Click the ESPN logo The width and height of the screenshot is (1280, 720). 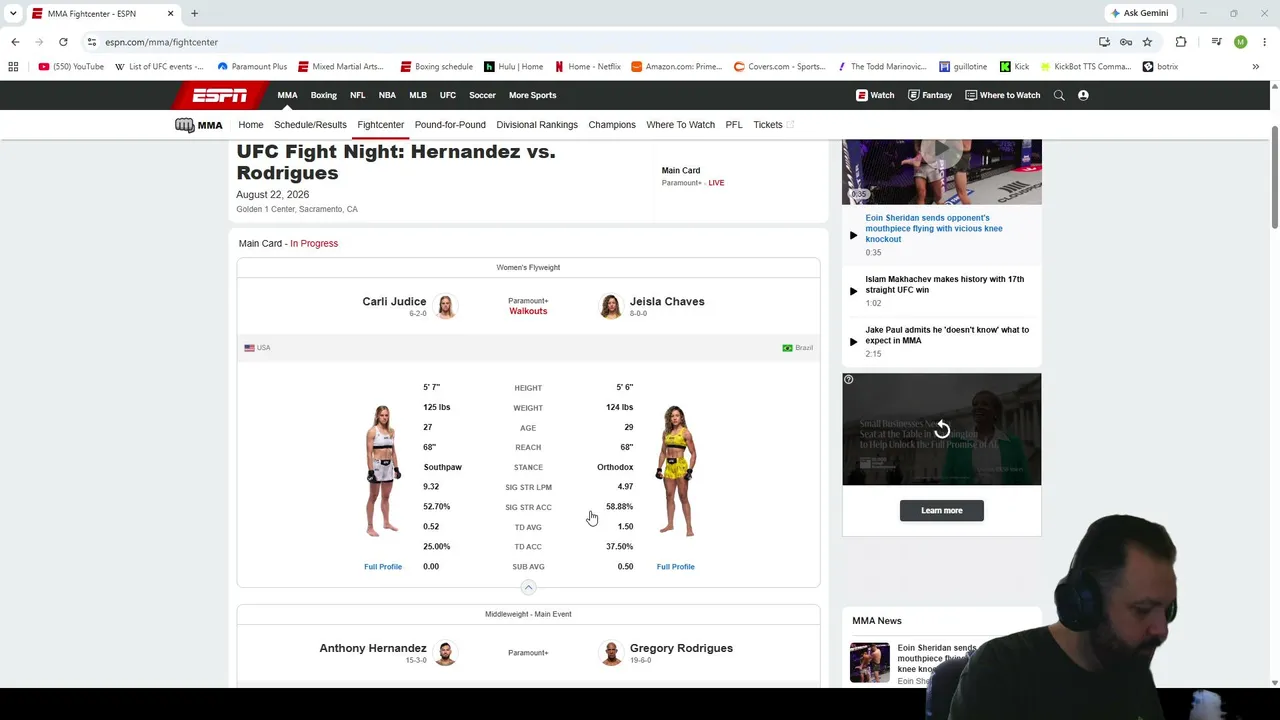[x=220, y=95]
